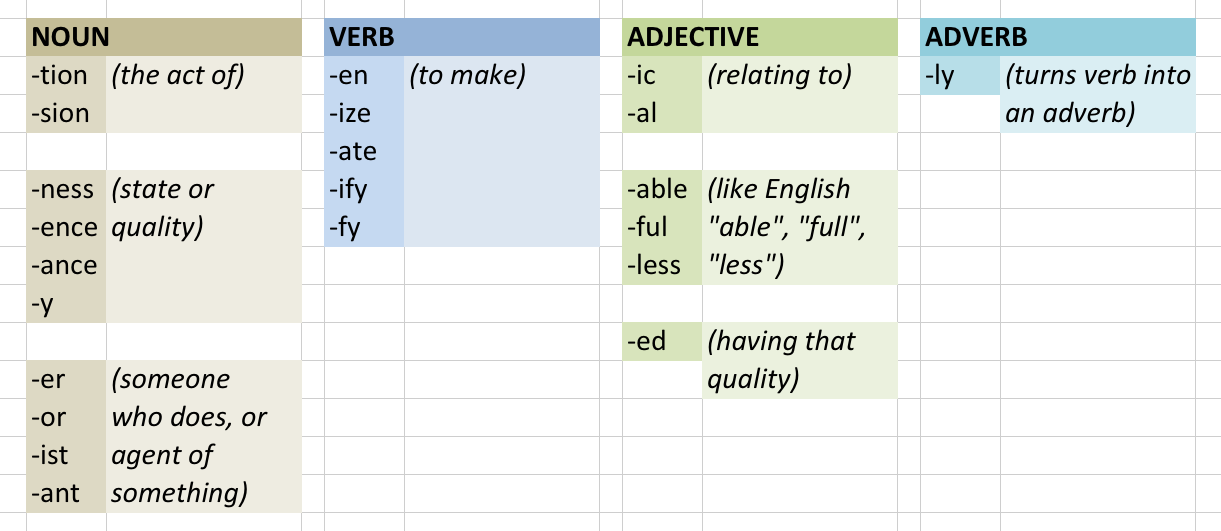
Task: Select the VERB header cell
Action: 462,38
